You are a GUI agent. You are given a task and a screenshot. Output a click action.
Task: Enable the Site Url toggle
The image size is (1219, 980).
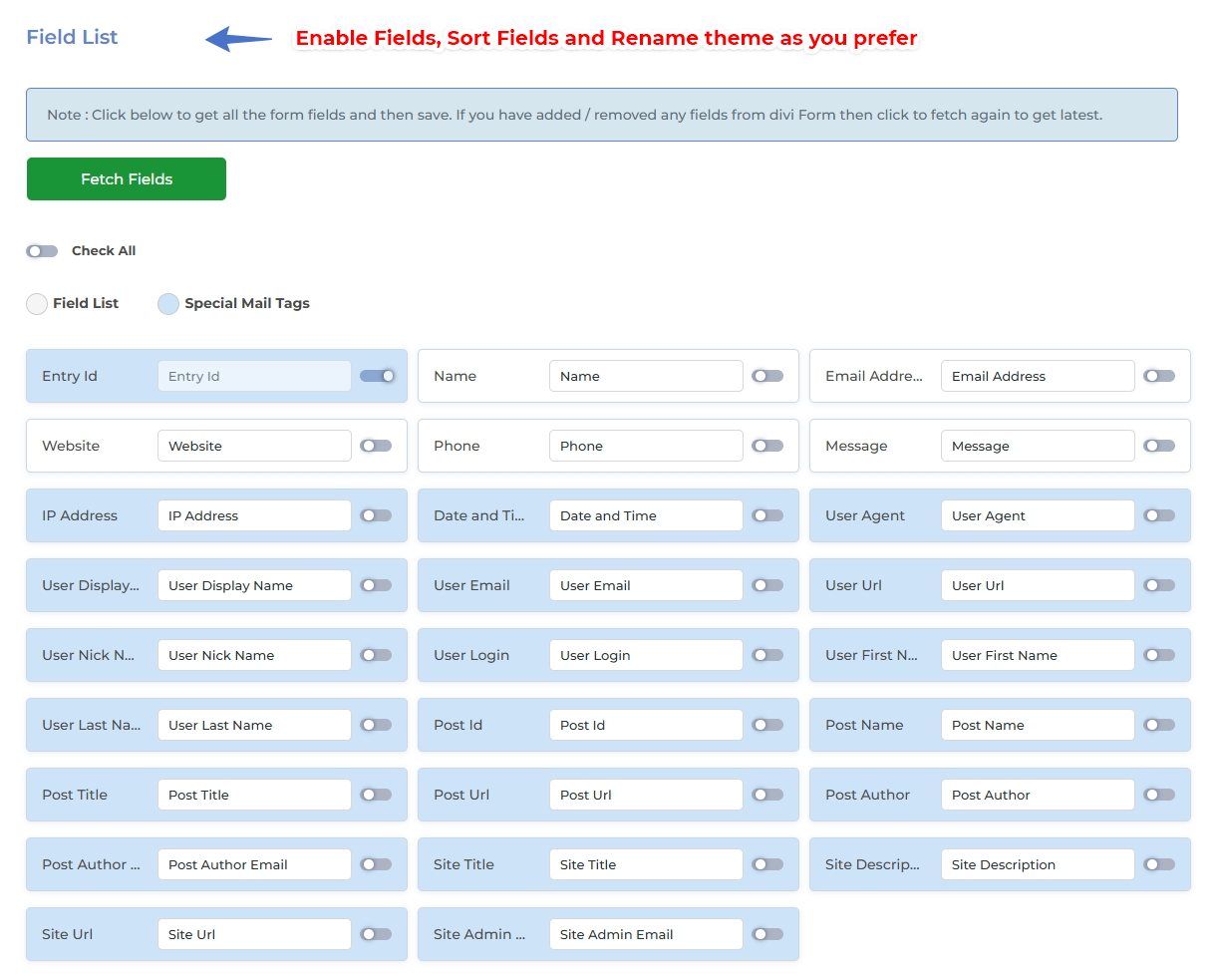coord(376,934)
